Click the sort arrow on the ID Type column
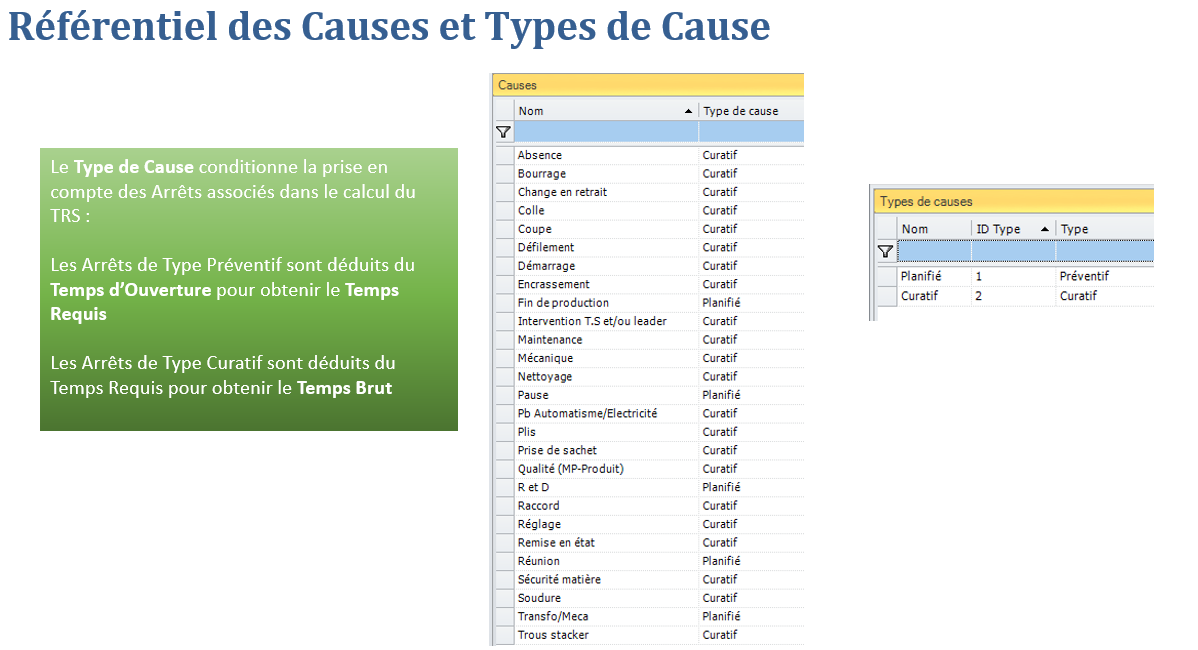1198x650 pixels. click(x=1044, y=229)
